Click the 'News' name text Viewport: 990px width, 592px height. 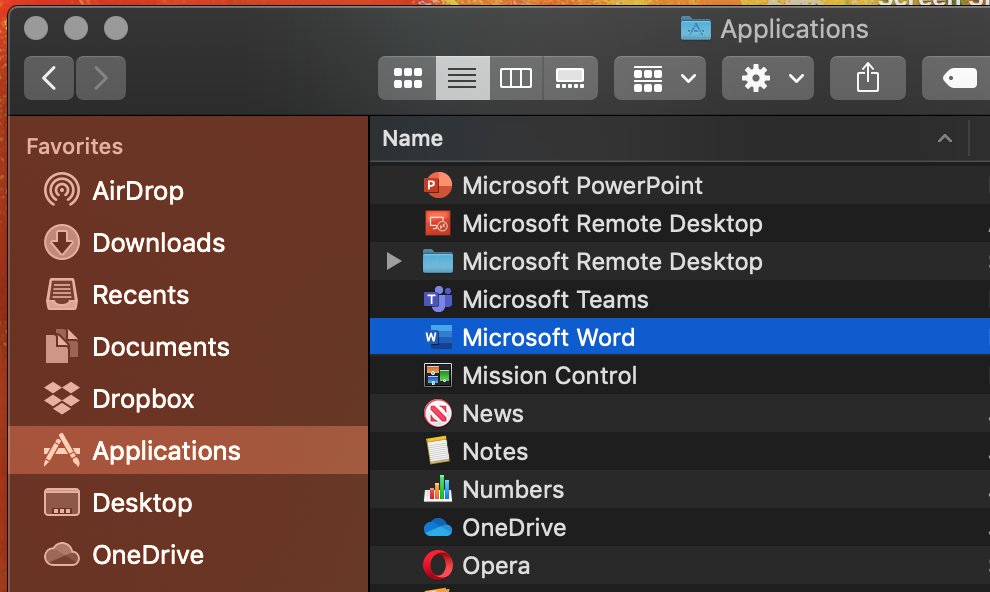click(x=492, y=413)
